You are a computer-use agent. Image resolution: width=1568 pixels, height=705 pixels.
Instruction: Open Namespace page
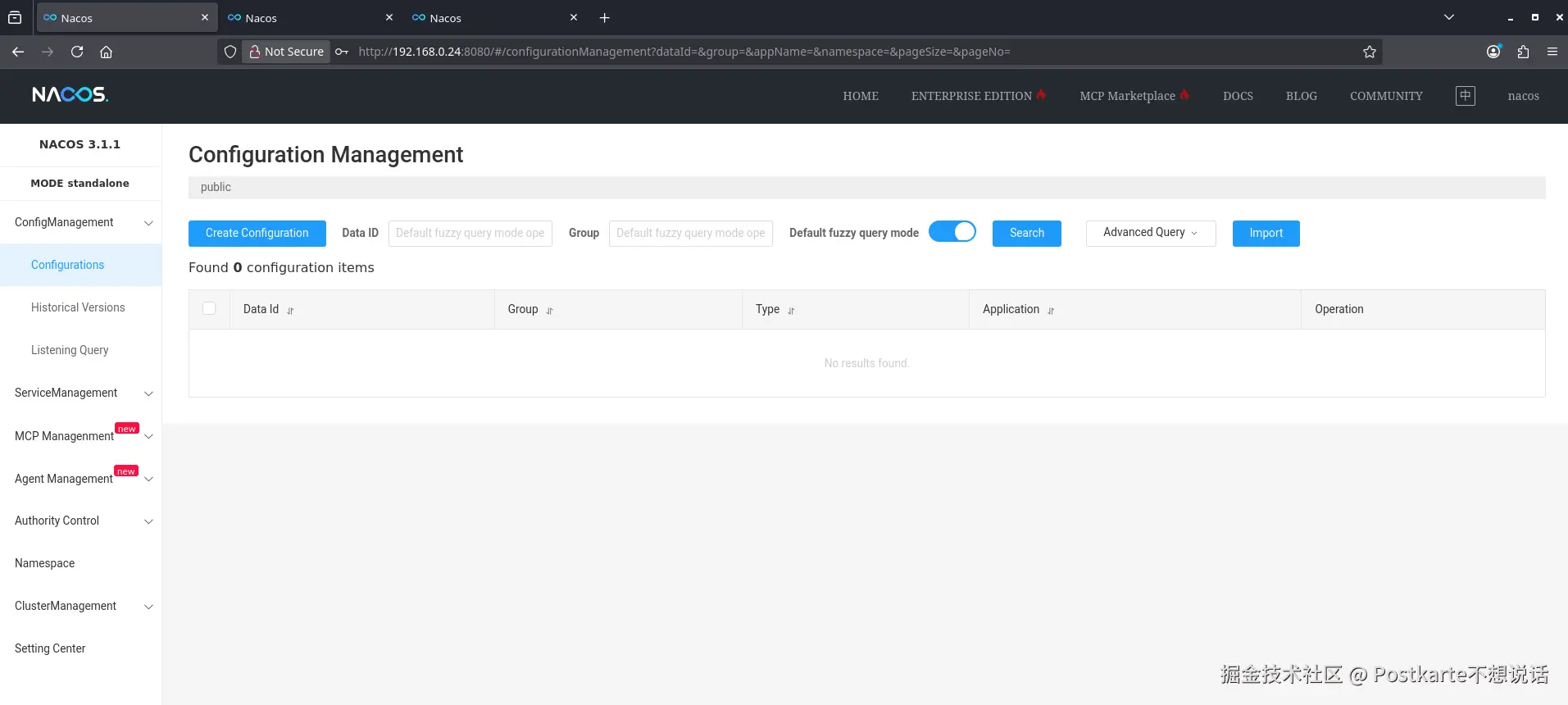(x=80, y=563)
